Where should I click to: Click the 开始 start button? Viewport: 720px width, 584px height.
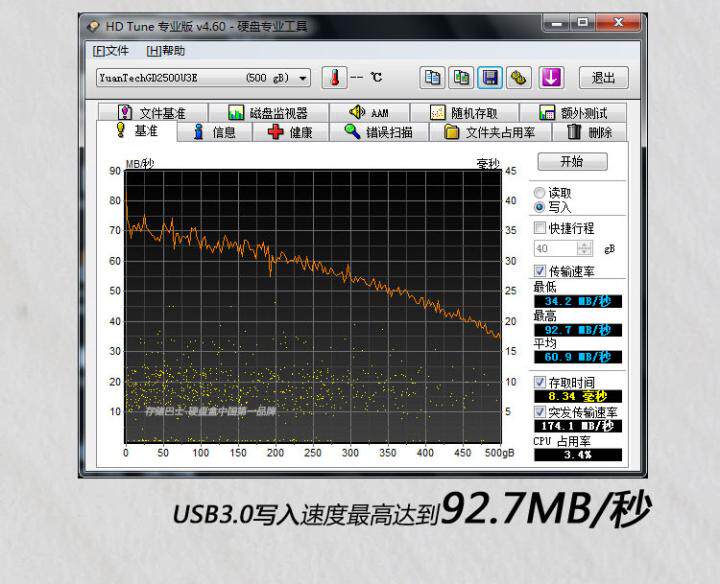pyautogui.click(x=572, y=162)
